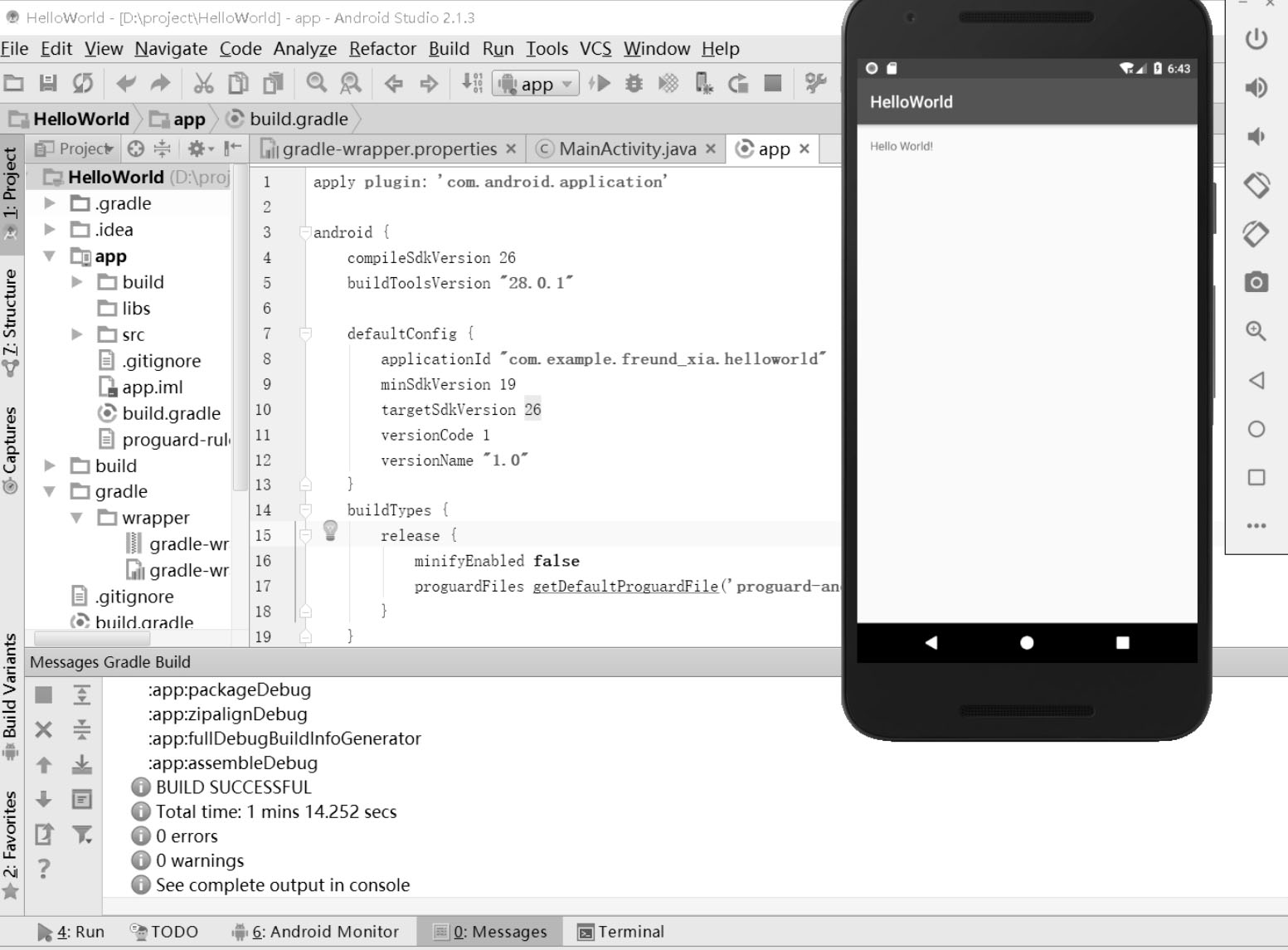Click the Find magnifier icon
The image size is (1288, 950).
point(316,83)
